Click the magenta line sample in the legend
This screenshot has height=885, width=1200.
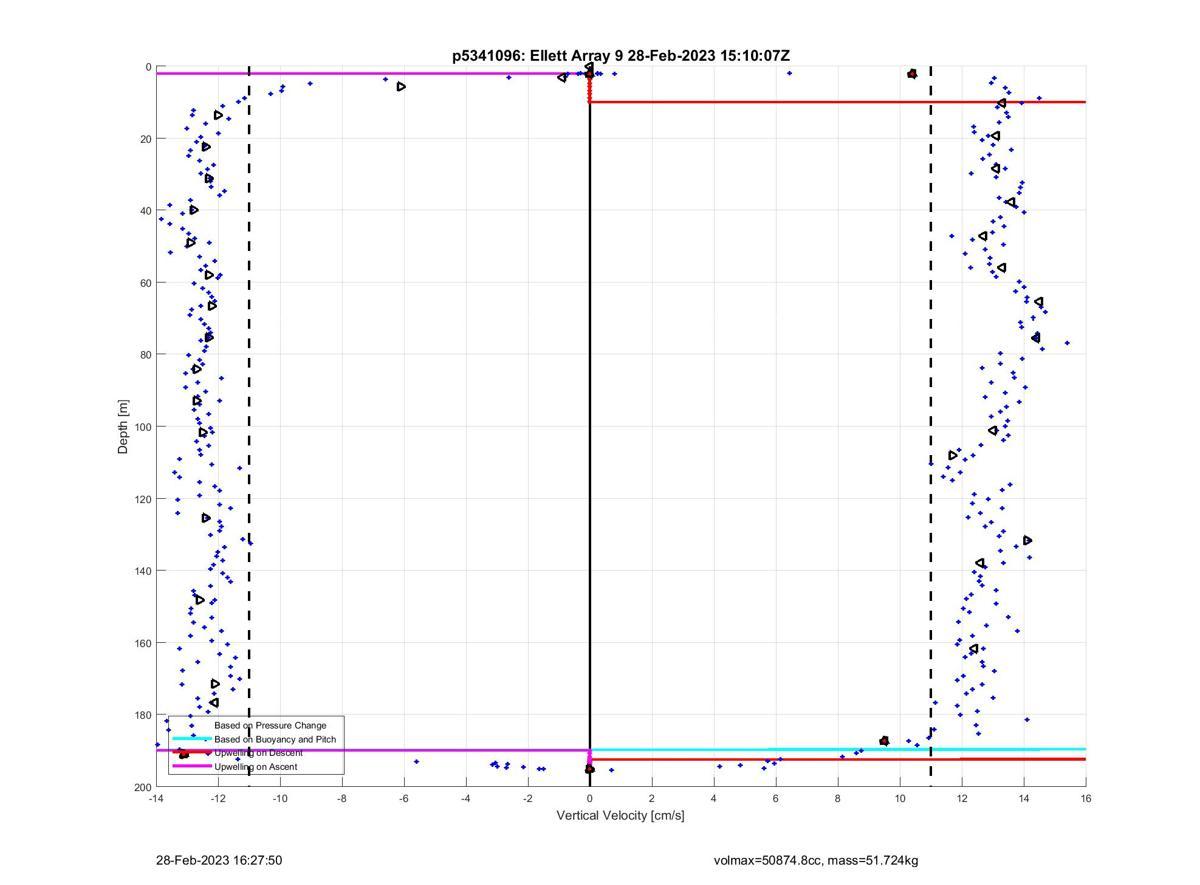click(x=191, y=767)
